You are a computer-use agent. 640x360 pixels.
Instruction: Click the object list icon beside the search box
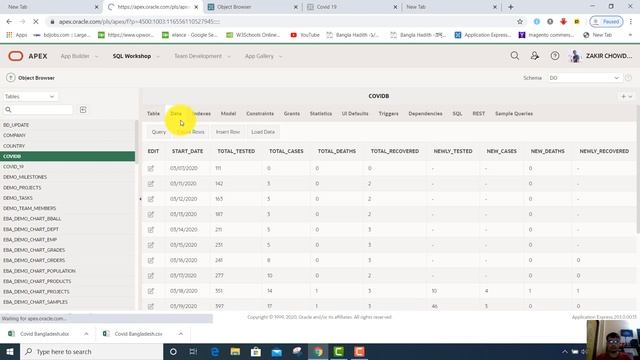pos(83,109)
